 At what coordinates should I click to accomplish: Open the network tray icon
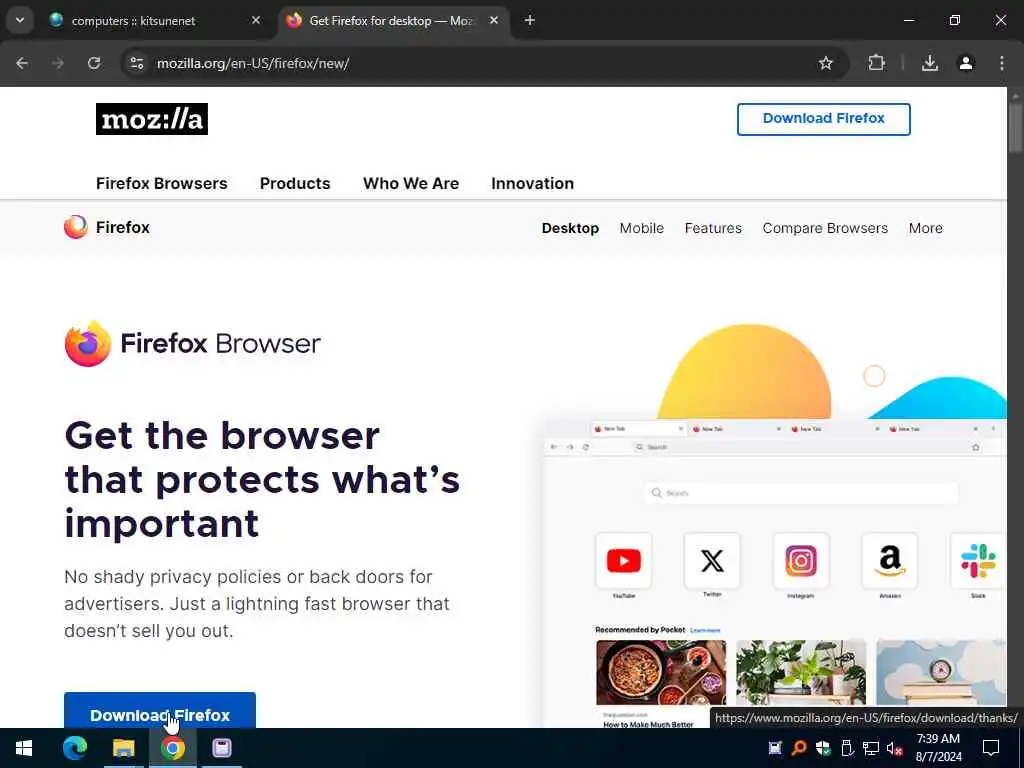pos(871,748)
